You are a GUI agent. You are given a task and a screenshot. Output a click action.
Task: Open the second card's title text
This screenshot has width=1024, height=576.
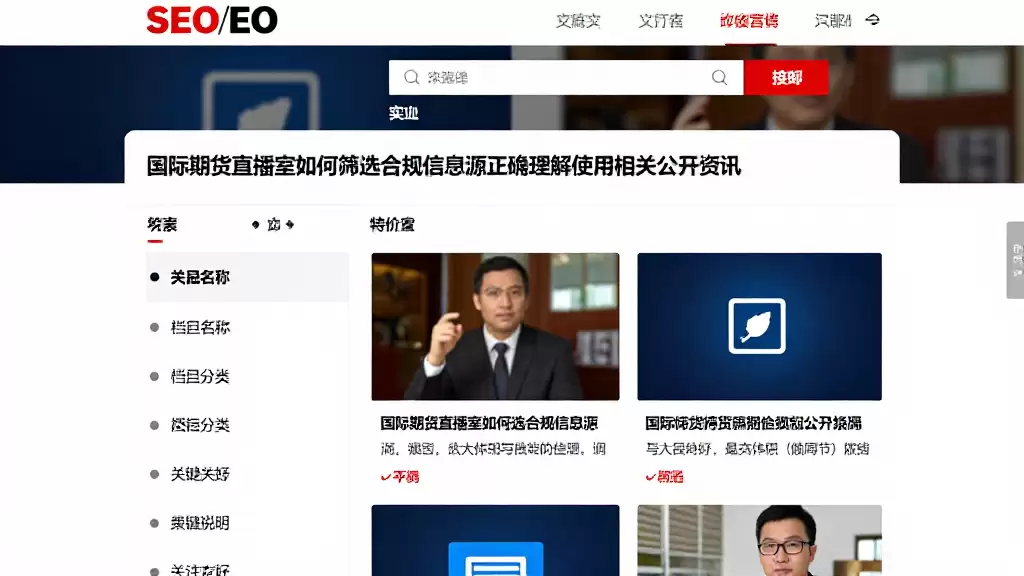[x=754, y=423]
